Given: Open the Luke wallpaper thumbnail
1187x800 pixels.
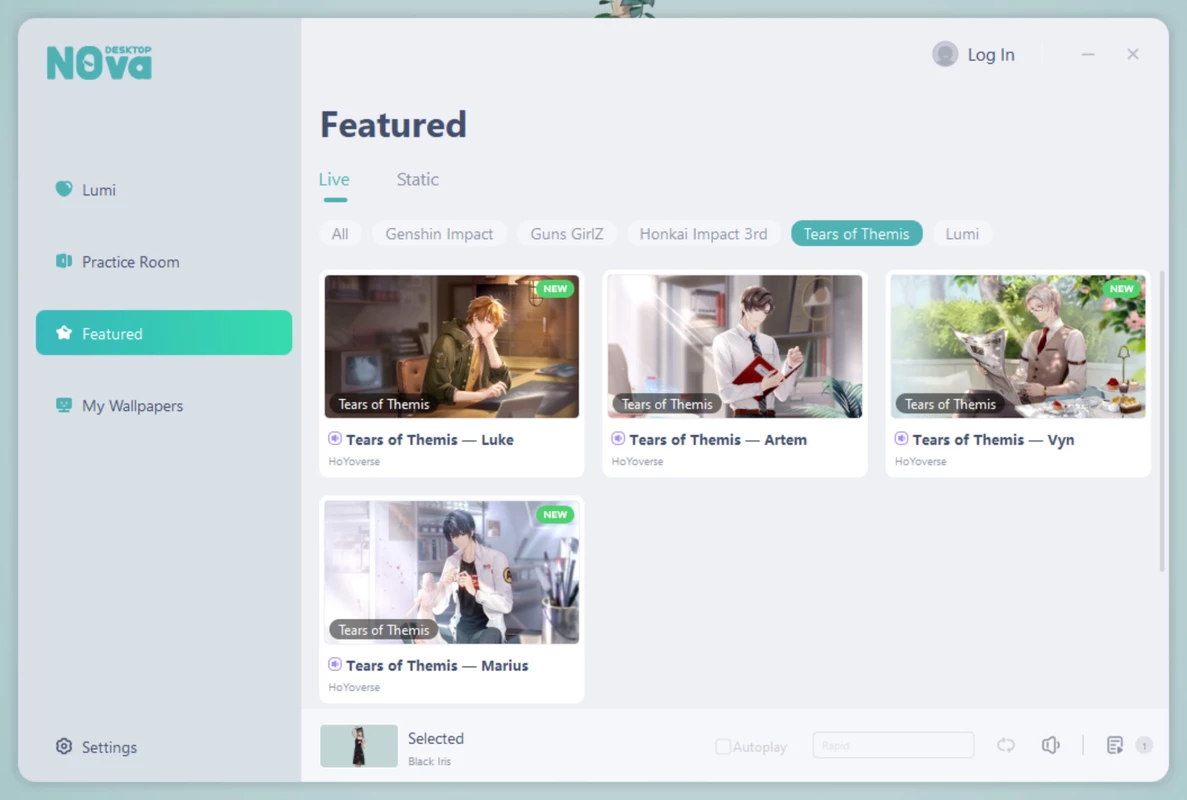Looking at the screenshot, I should 452,346.
